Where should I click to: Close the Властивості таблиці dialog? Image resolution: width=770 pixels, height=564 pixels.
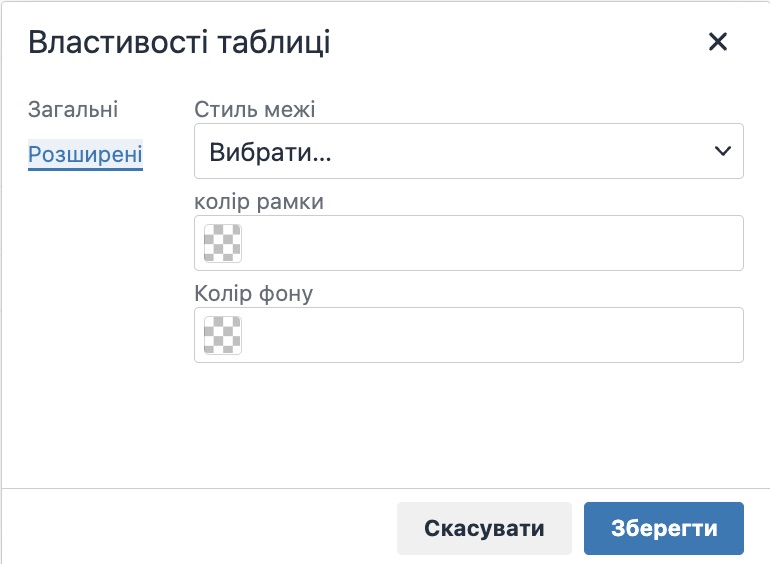click(x=717, y=42)
